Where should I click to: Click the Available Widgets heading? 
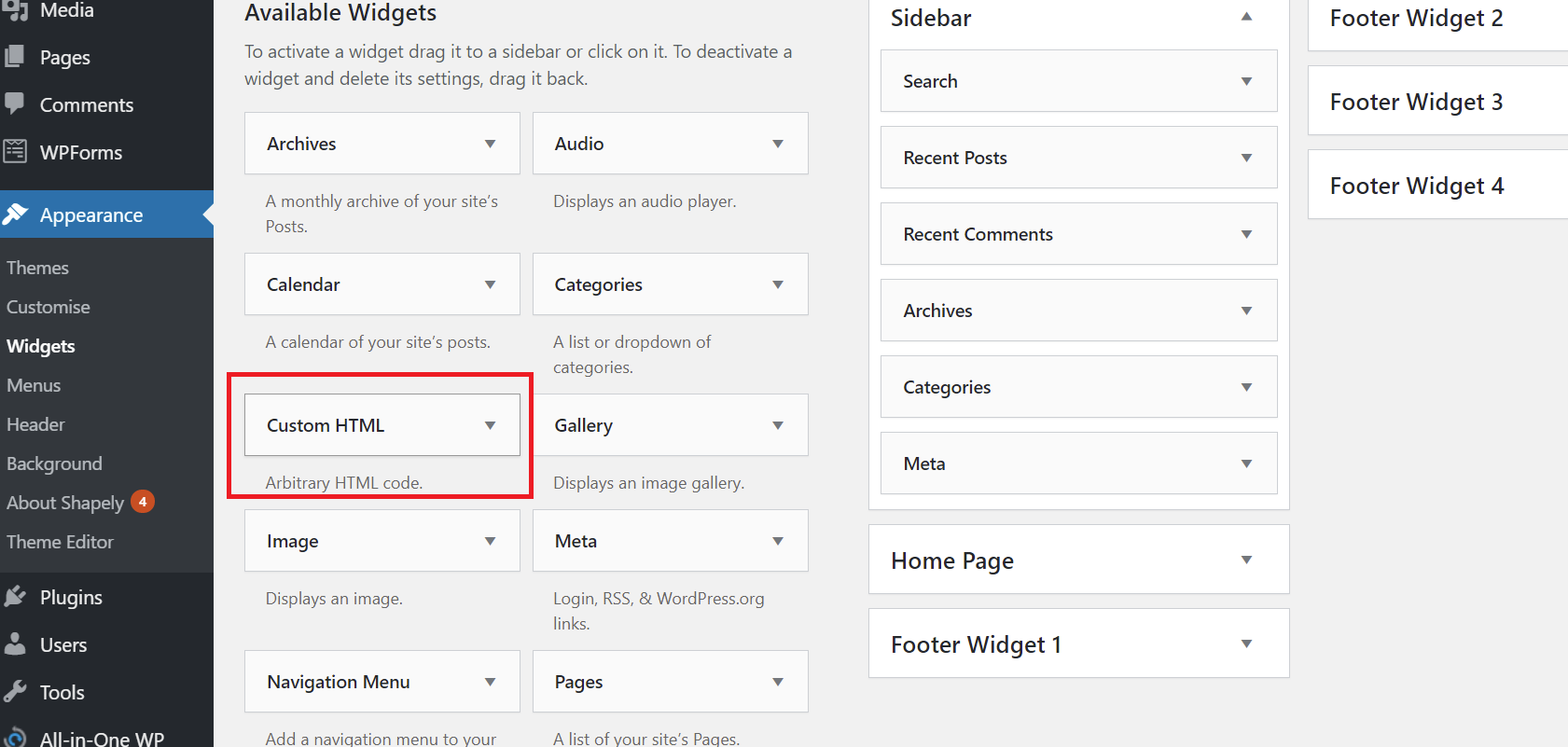point(340,13)
